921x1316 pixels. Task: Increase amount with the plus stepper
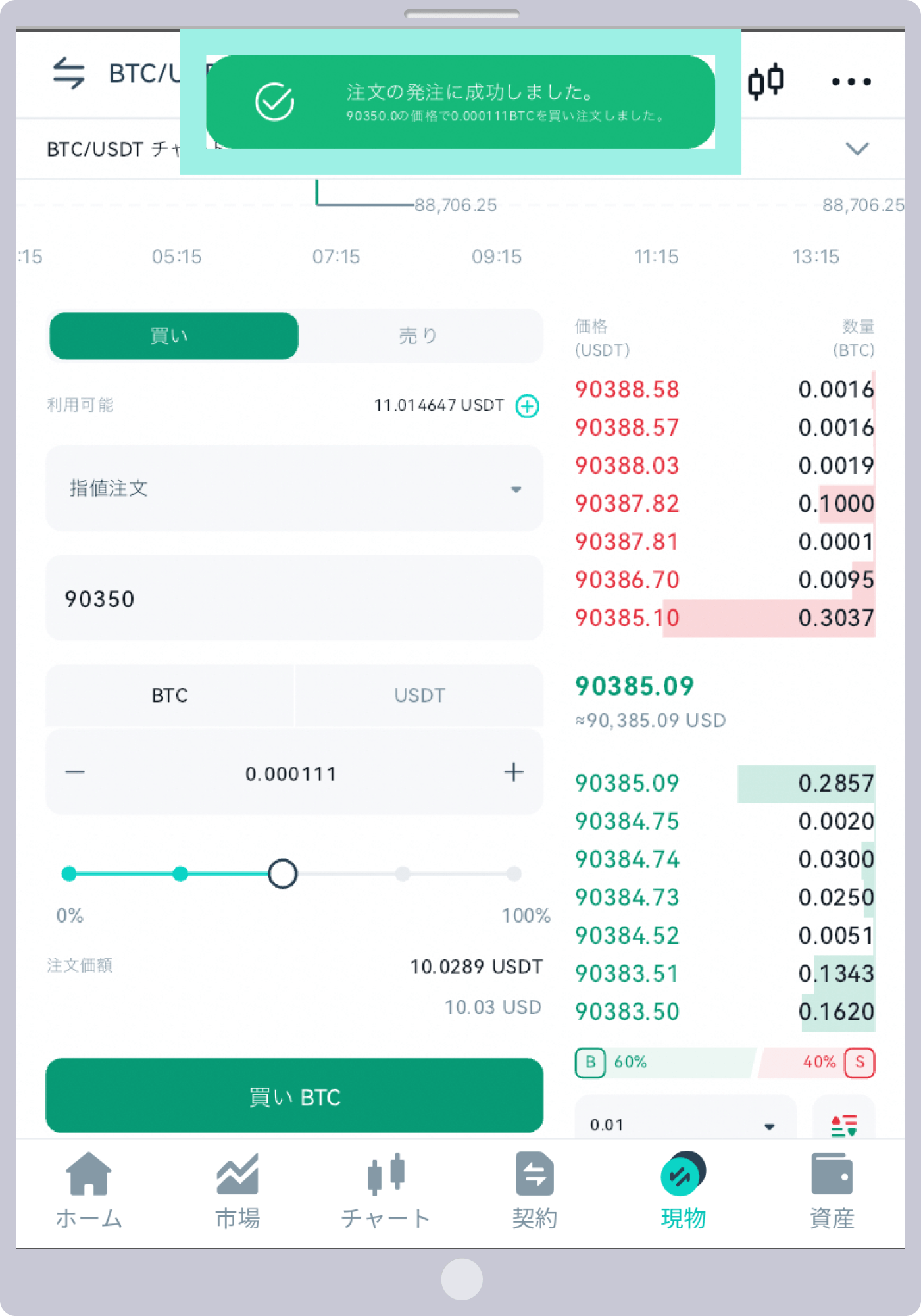point(514,772)
